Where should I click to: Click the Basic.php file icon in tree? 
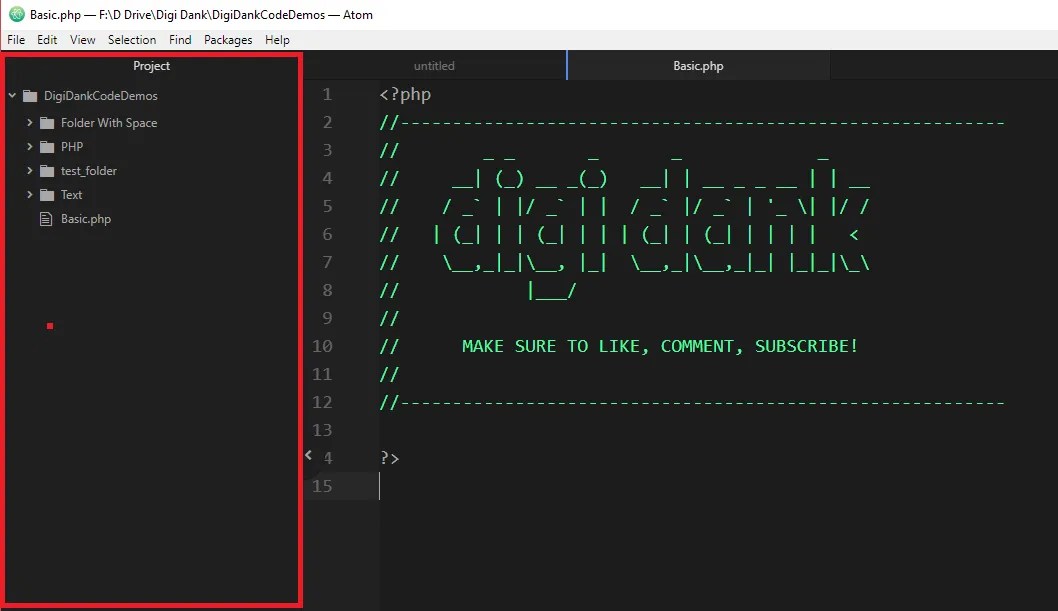pos(46,219)
